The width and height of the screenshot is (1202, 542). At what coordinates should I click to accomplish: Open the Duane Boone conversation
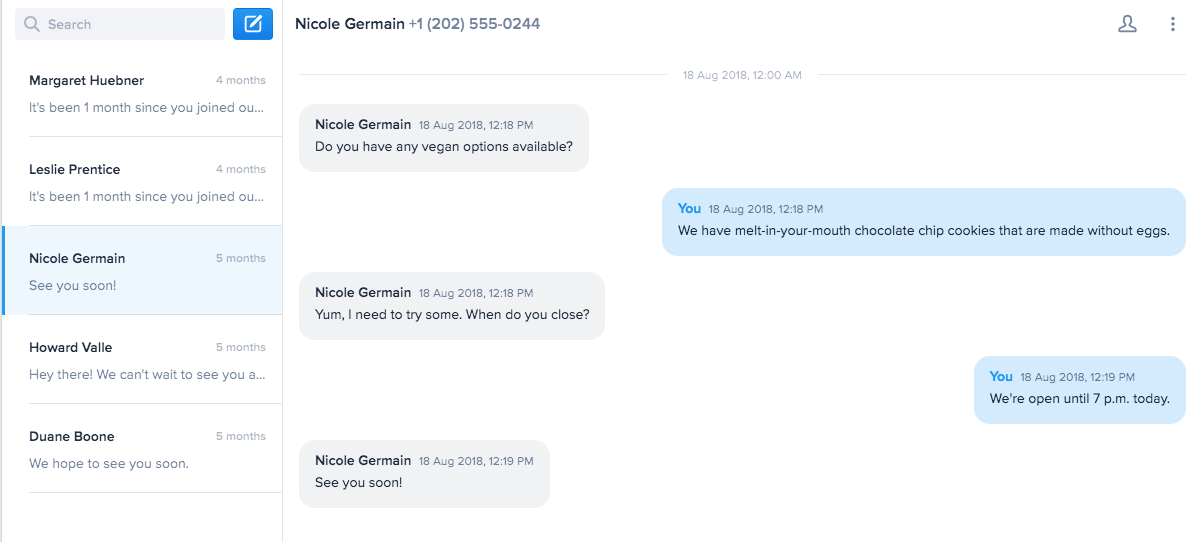(146, 449)
